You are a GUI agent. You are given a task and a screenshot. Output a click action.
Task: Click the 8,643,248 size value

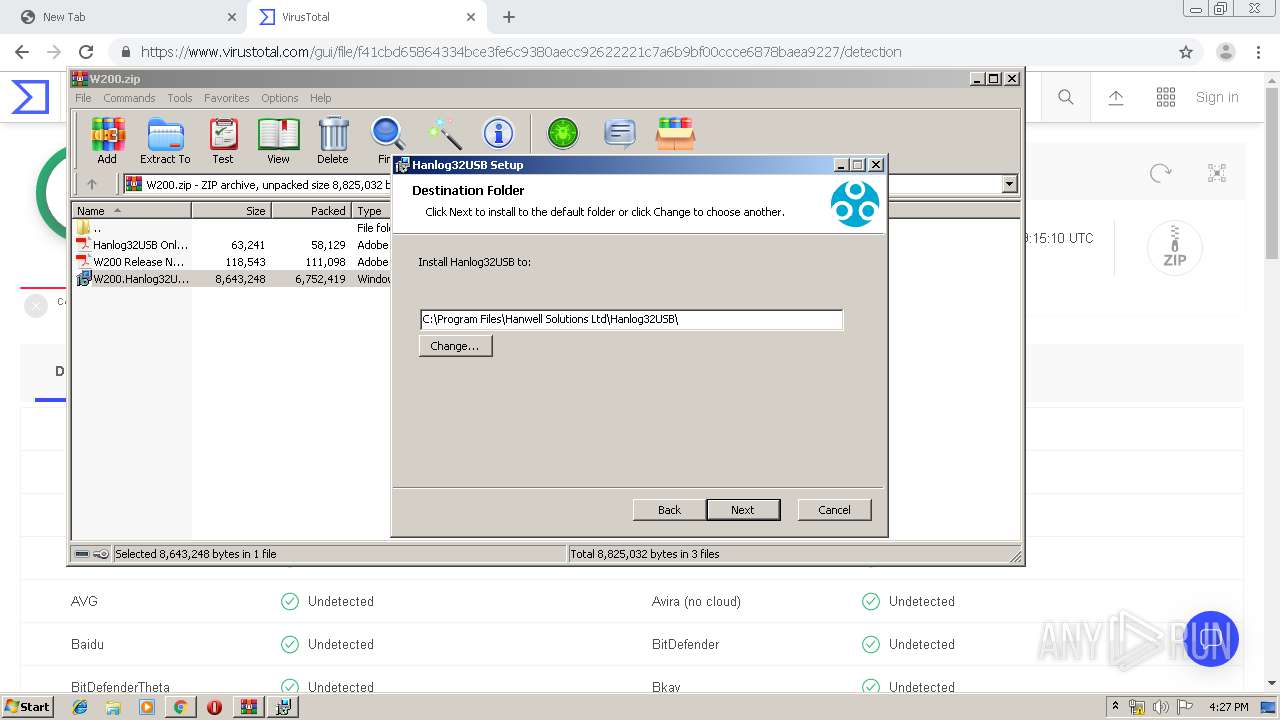point(240,279)
